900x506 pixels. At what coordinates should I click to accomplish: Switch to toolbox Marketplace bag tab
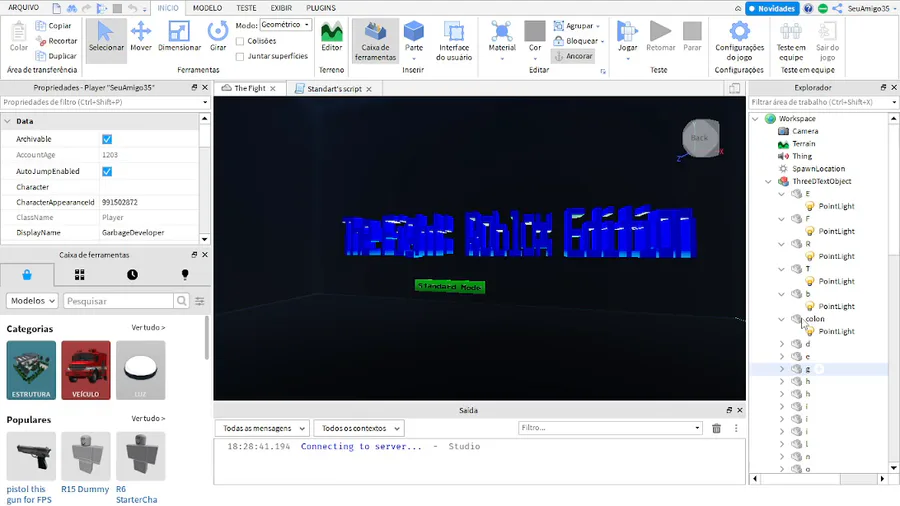(27, 275)
